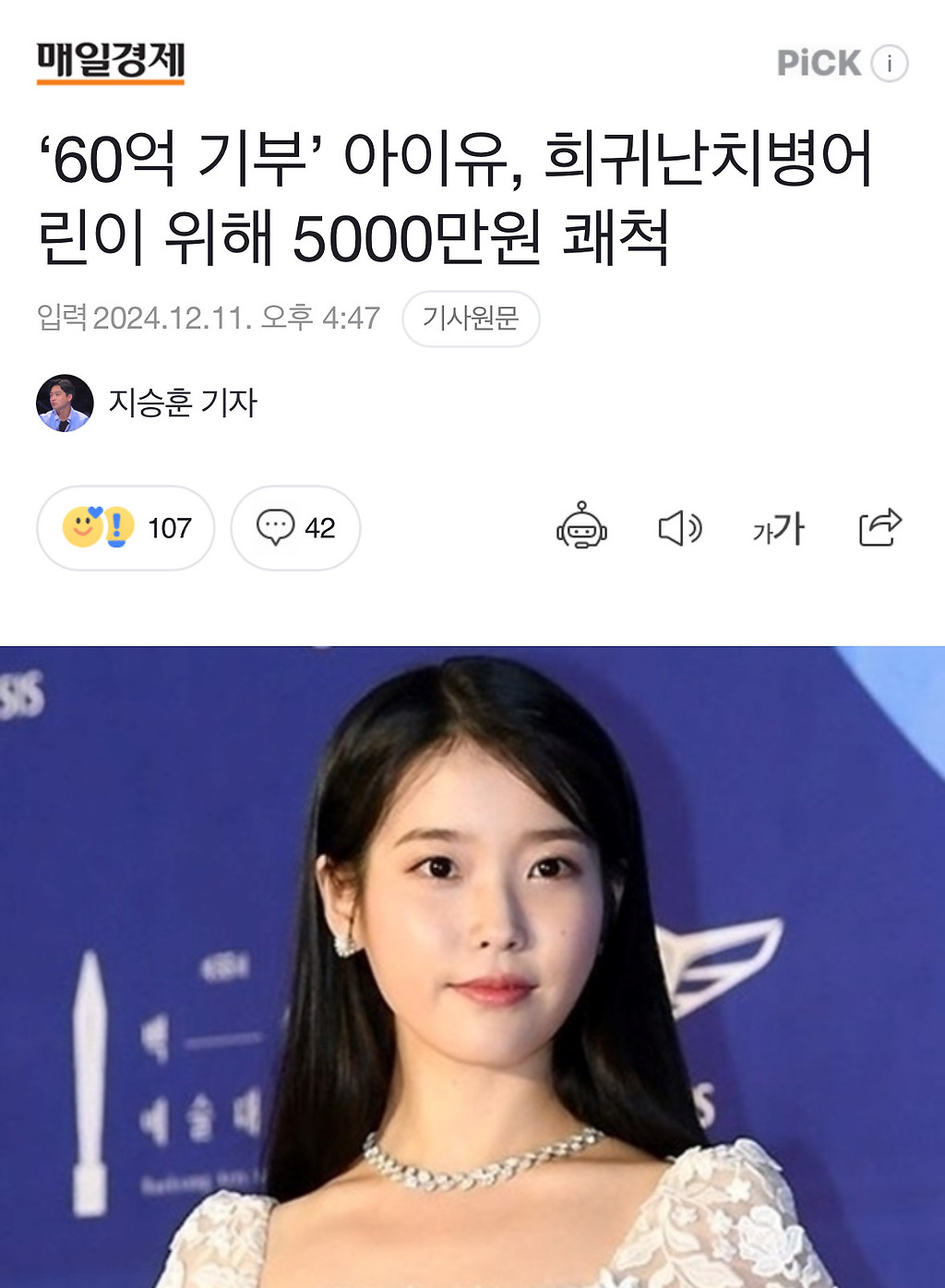
Task: Open the 가가 font size setting
Action: tap(778, 529)
